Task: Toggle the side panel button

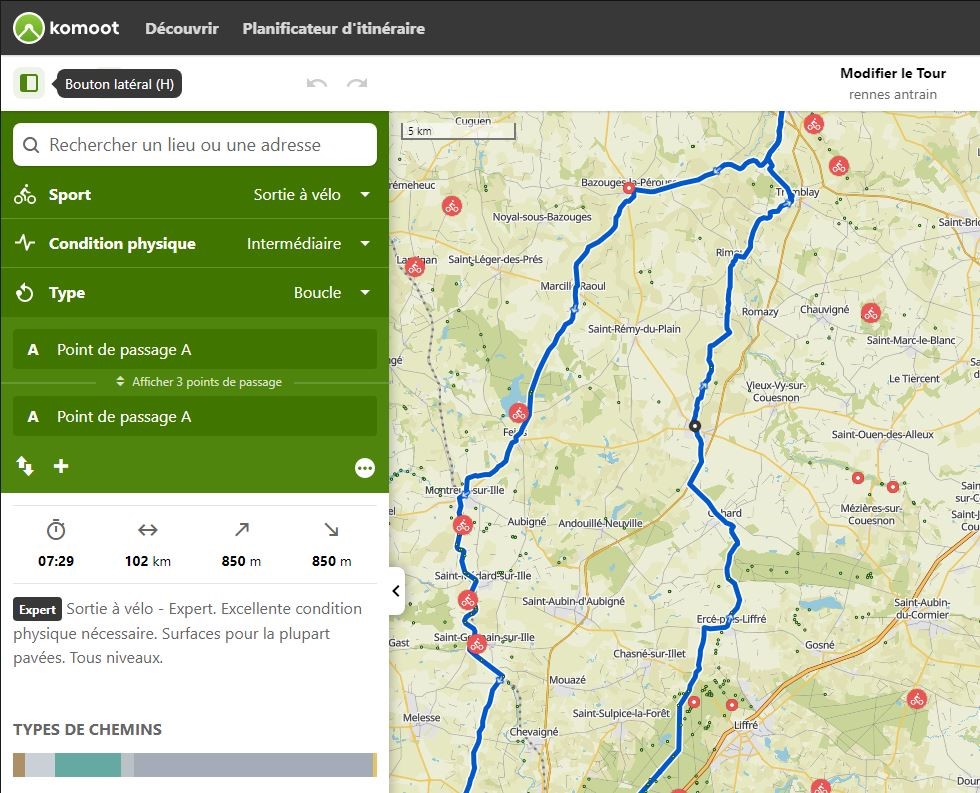Action: coord(29,83)
